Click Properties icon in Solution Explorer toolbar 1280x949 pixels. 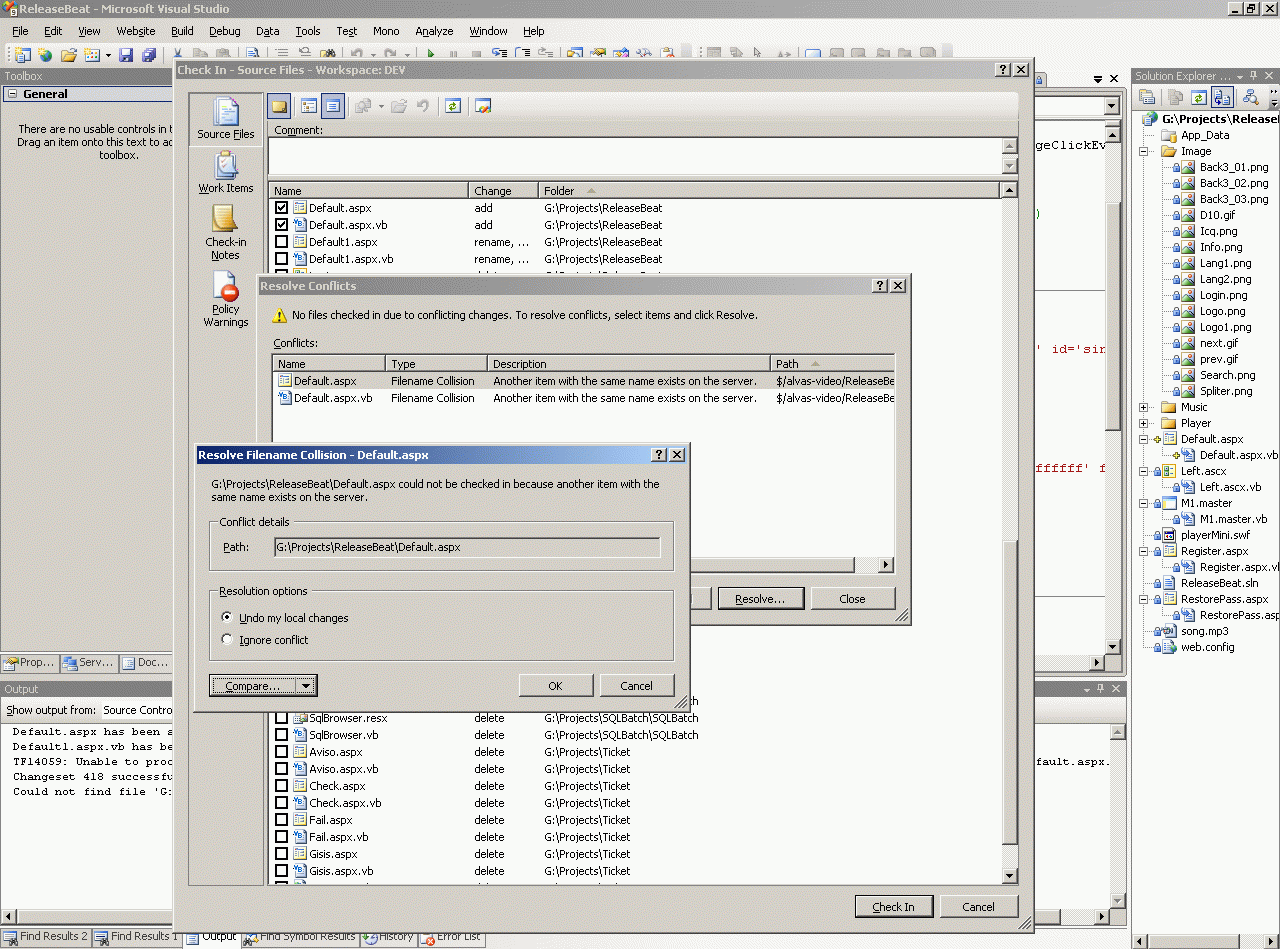[1148, 97]
